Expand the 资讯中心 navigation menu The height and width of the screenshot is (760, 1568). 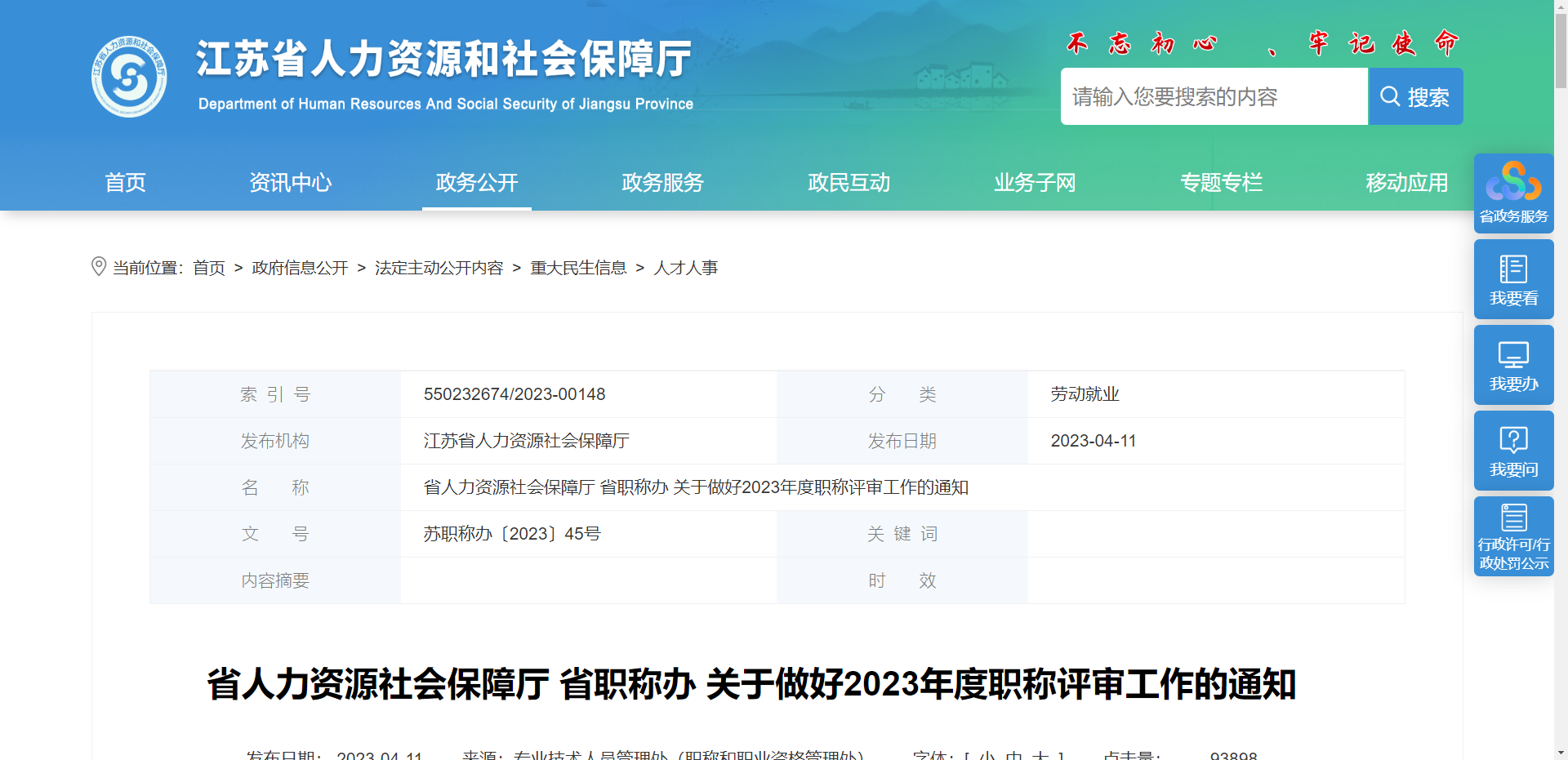coord(291,183)
